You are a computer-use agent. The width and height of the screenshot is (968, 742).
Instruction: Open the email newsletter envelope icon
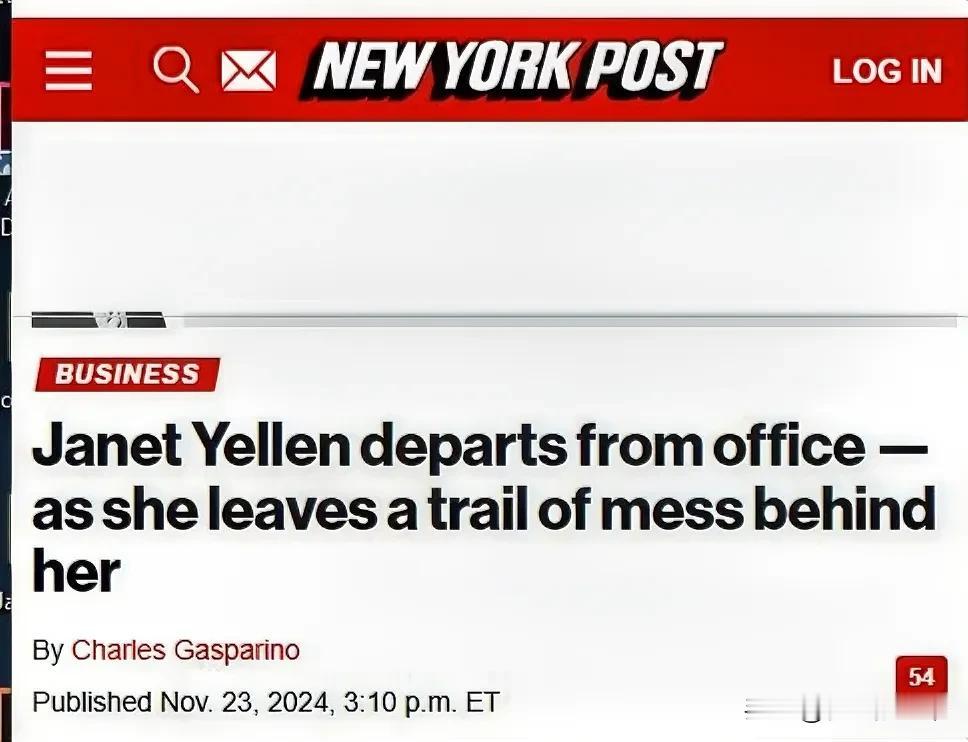pyautogui.click(x=247, y=72)
